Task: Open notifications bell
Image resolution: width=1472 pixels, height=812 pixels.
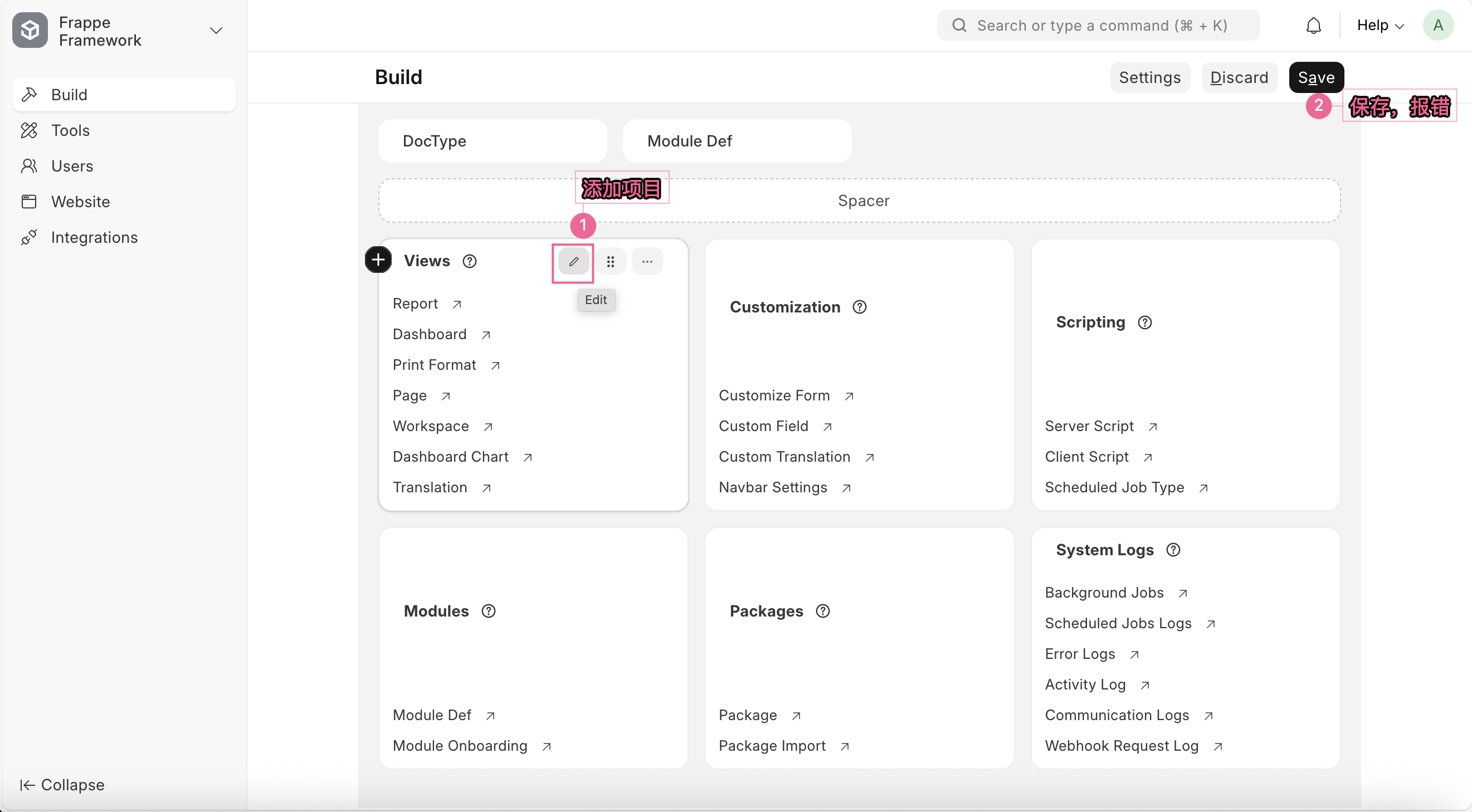Action: pyautogui.click(x=1313, y=25)
